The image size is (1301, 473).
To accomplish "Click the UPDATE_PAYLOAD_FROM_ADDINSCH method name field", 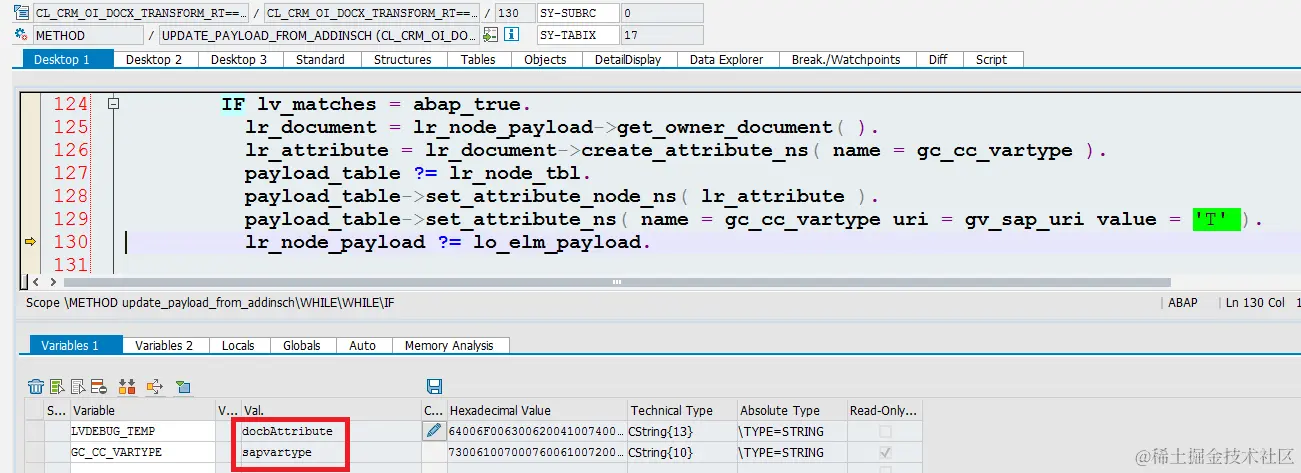I will (318, 35).
